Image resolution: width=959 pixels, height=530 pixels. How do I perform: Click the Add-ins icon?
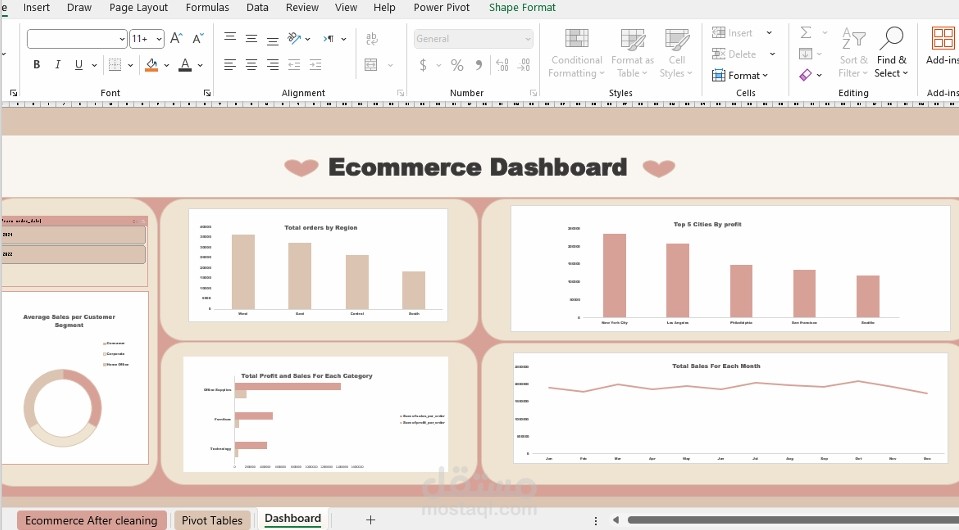pos(942,38)
